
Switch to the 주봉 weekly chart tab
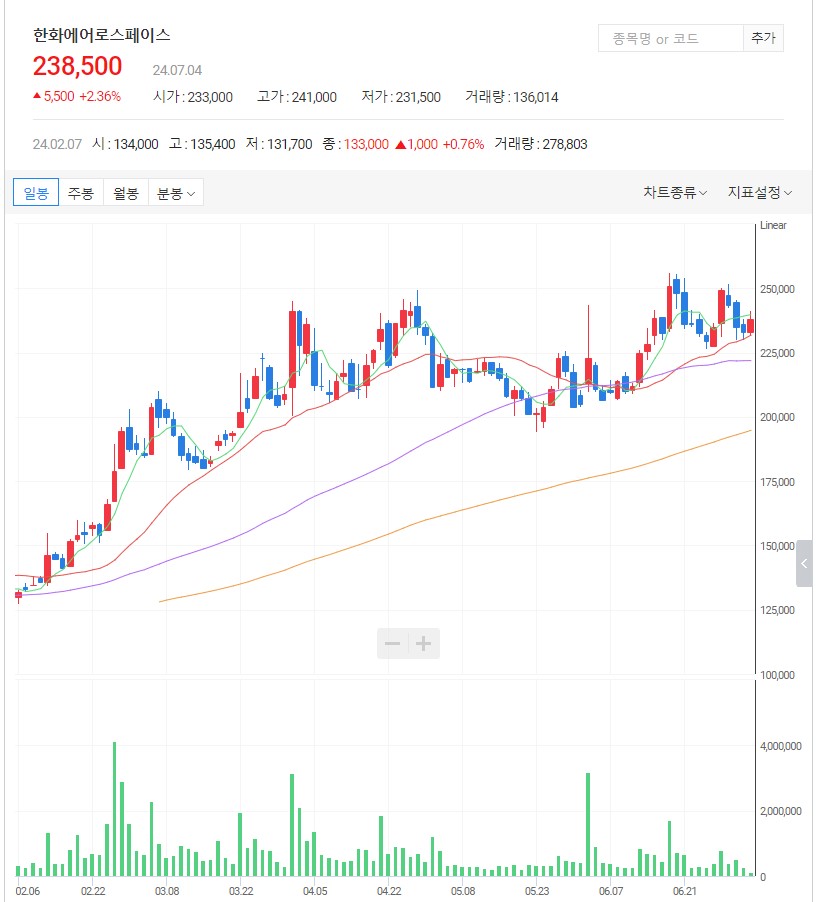pos(81,193)
